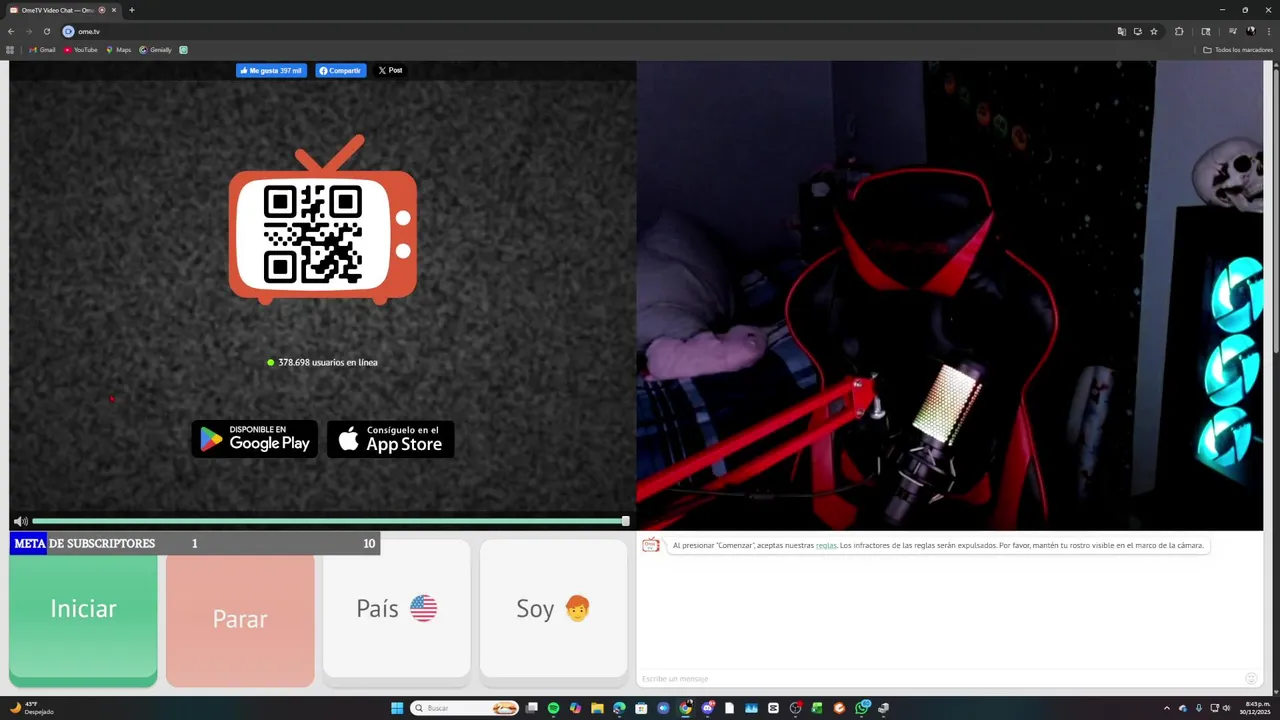Click the Facebook Compartir button

coord(341,71)
